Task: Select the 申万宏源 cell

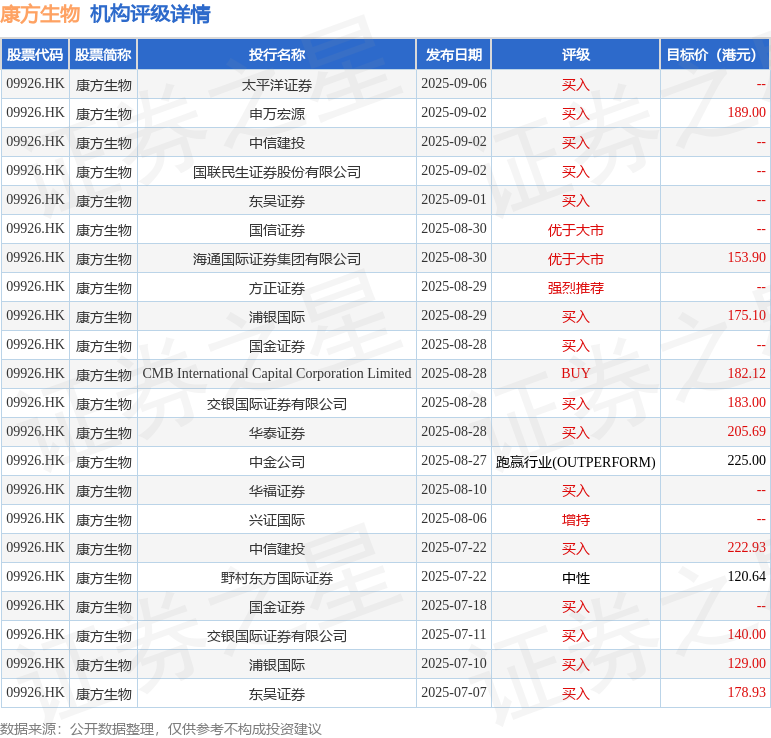Action: pos(277,114)
